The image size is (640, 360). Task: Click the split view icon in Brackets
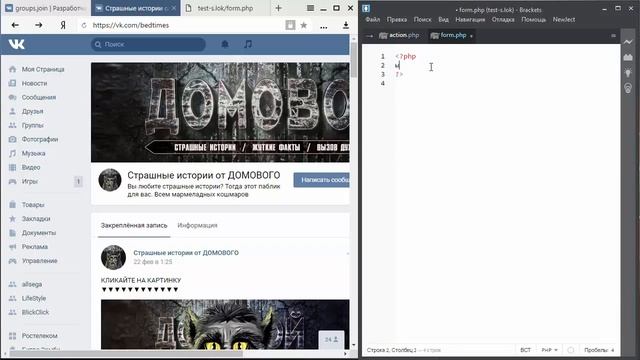(x=613, y=36)
